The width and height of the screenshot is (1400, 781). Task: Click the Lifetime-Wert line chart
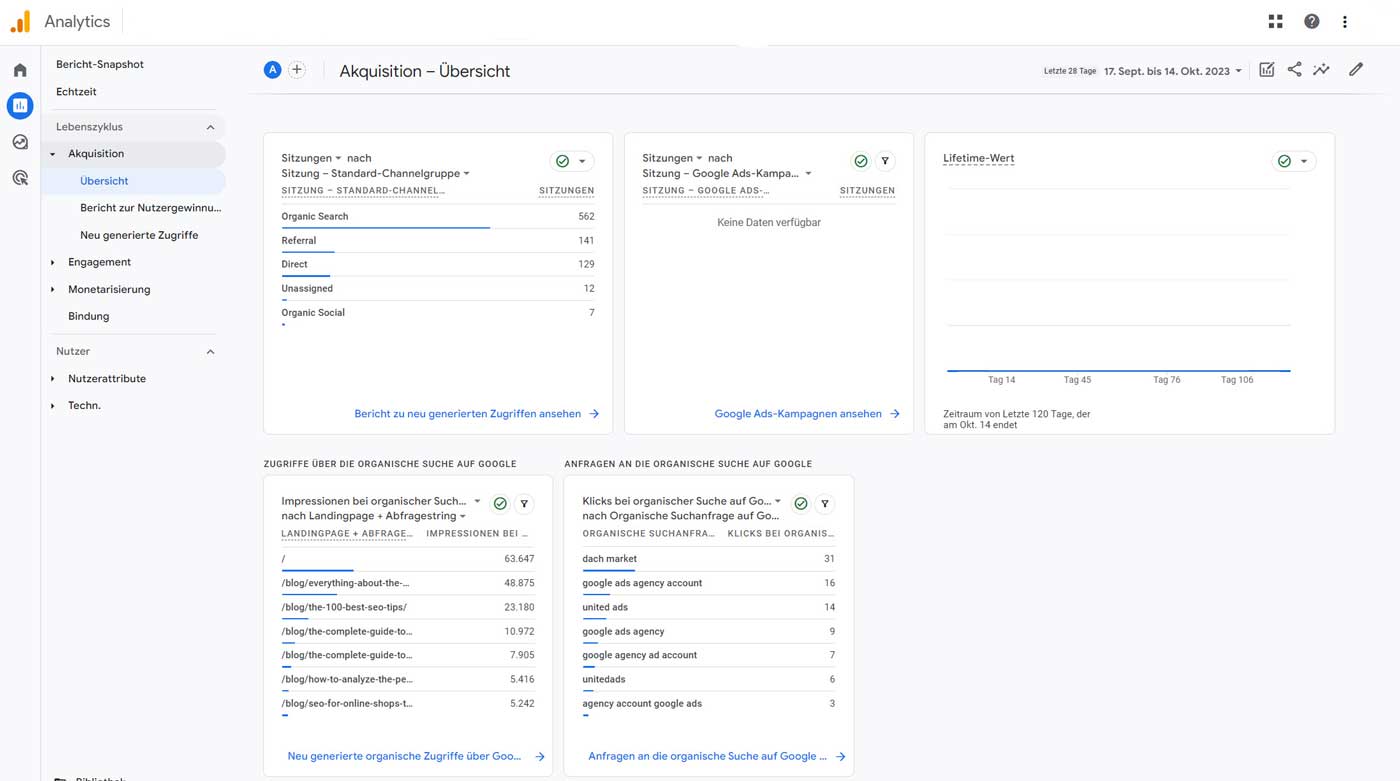pos(1118,280)
